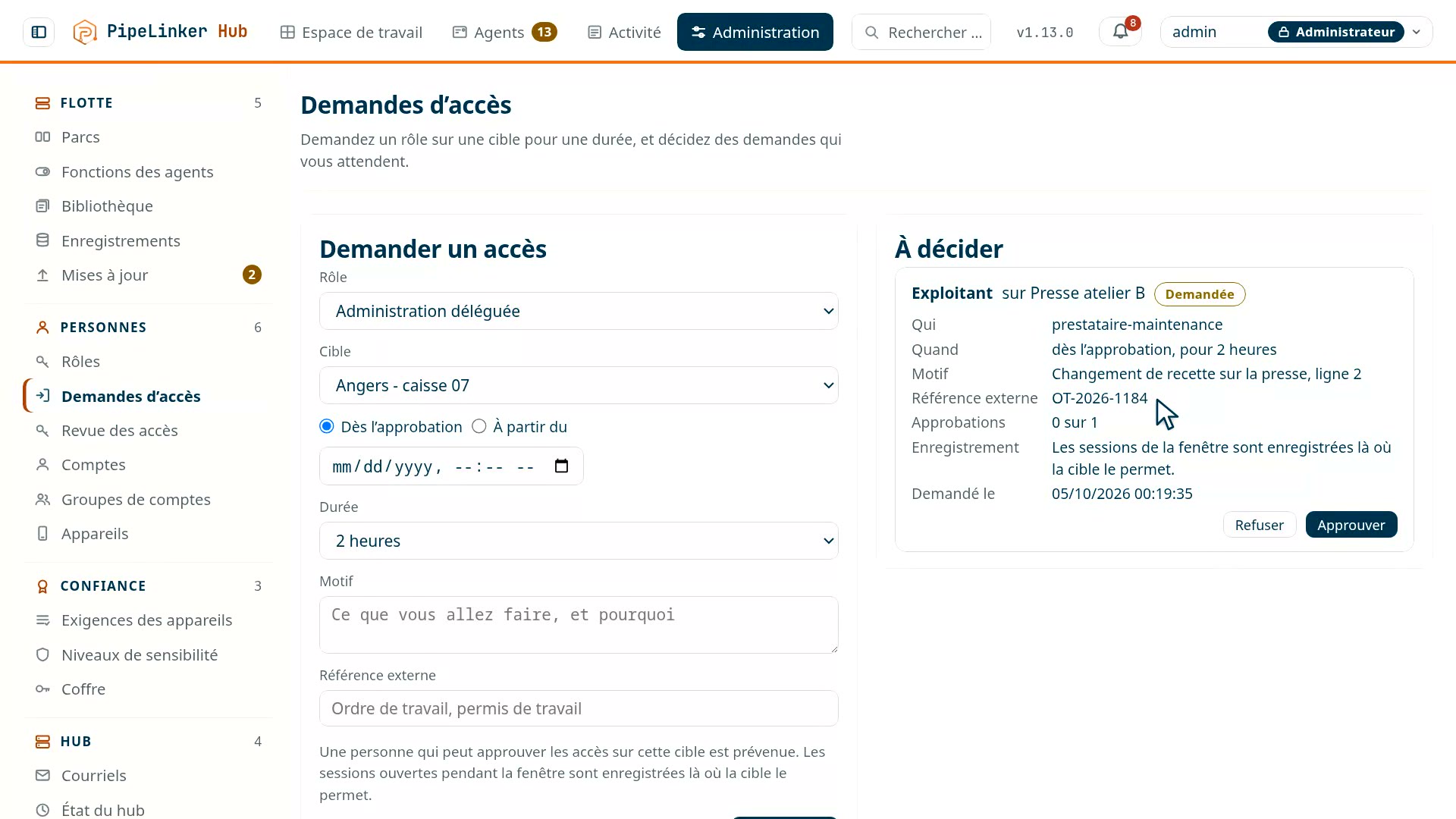This screenshot has width=1456, height=819.
Task: Click the Enregistrements database icon
Action: coord(42,240)
